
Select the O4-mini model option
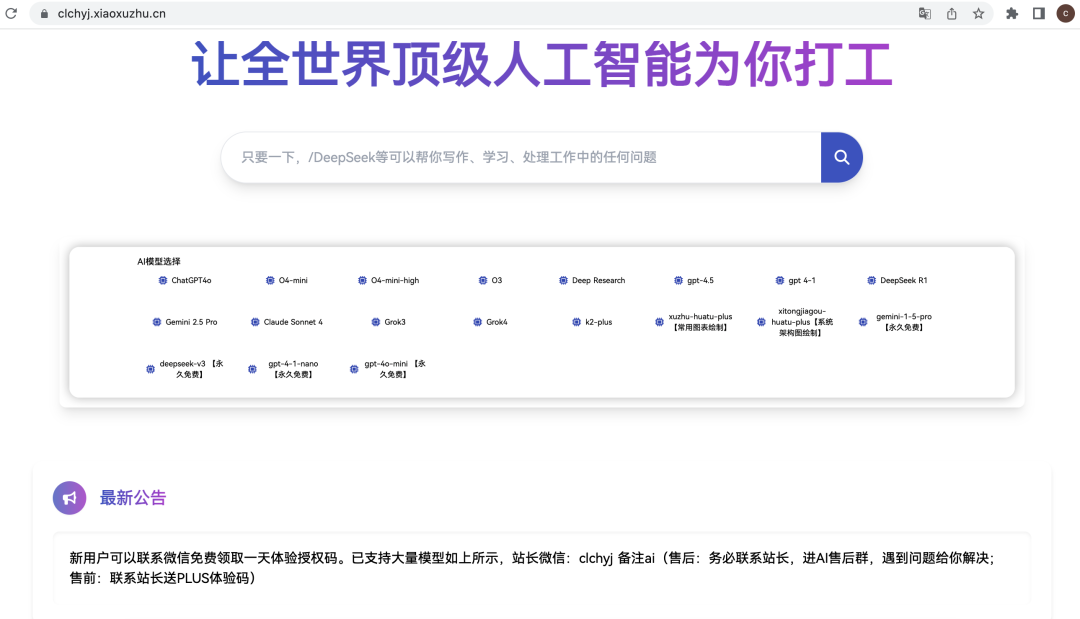pos(287,280)
